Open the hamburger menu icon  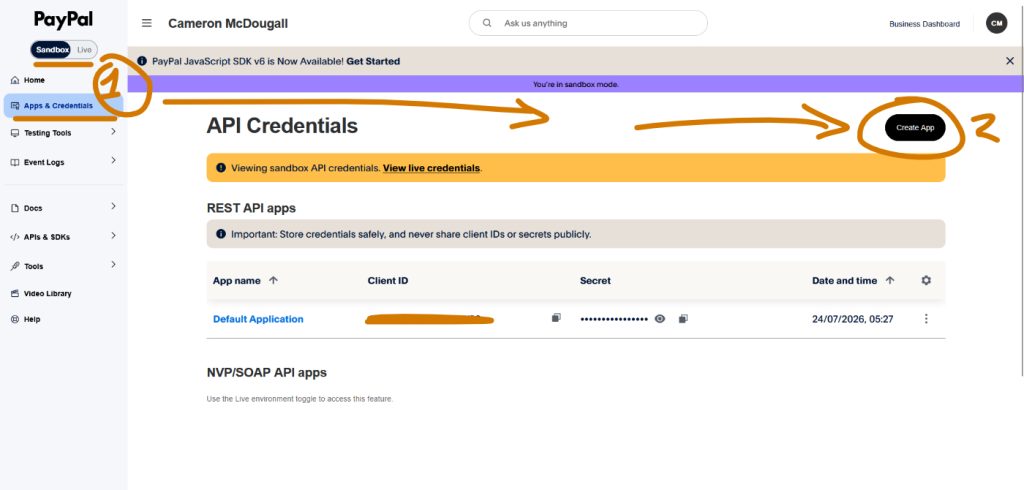pyautogui.click(x=147, y=23)
